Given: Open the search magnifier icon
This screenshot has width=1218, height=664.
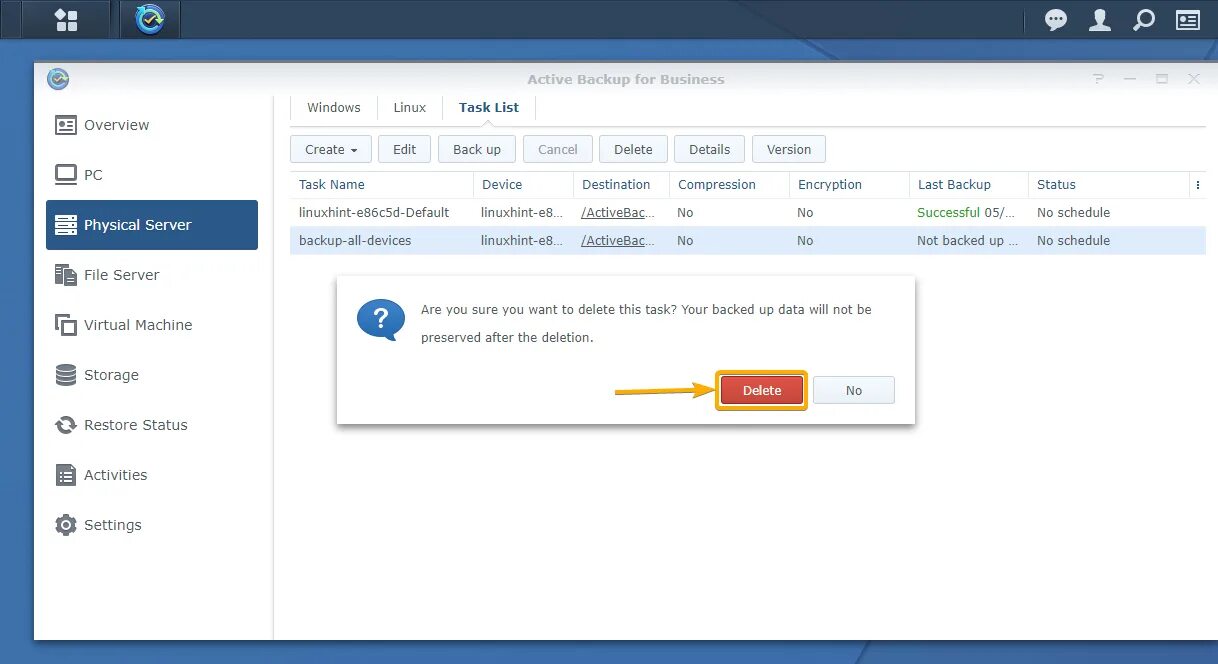Looking at the screenshot, I should point(1144,20).
